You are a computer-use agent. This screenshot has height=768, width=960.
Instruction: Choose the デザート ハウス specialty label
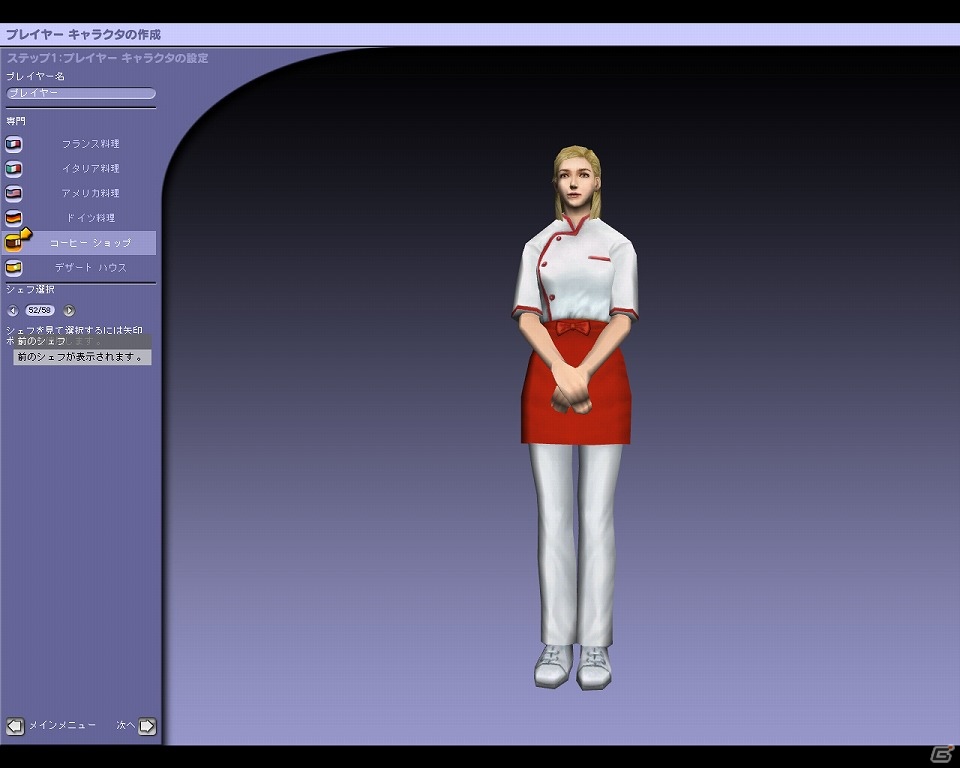[91, 268]
